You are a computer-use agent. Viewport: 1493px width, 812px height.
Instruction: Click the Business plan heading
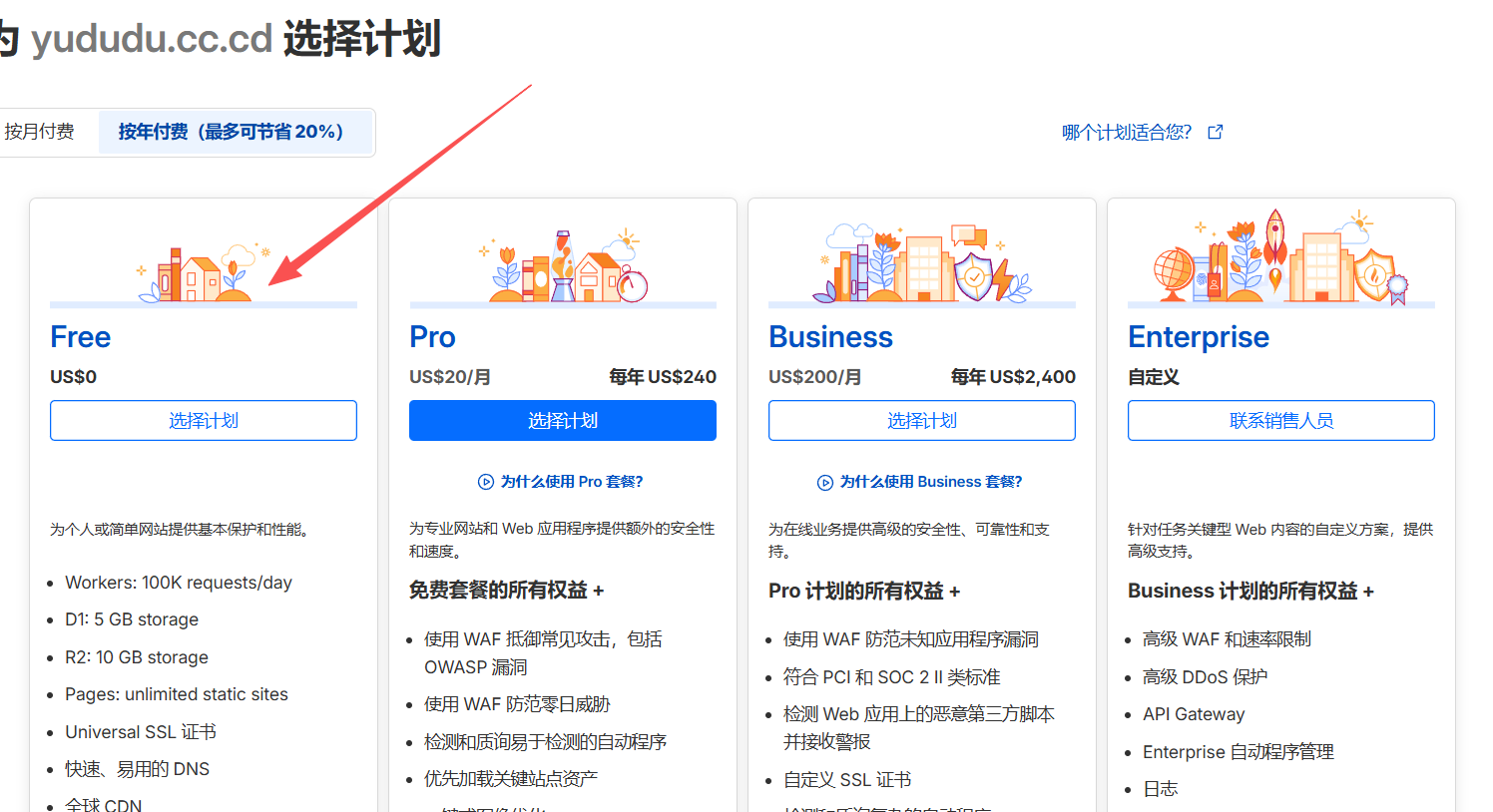830,337
